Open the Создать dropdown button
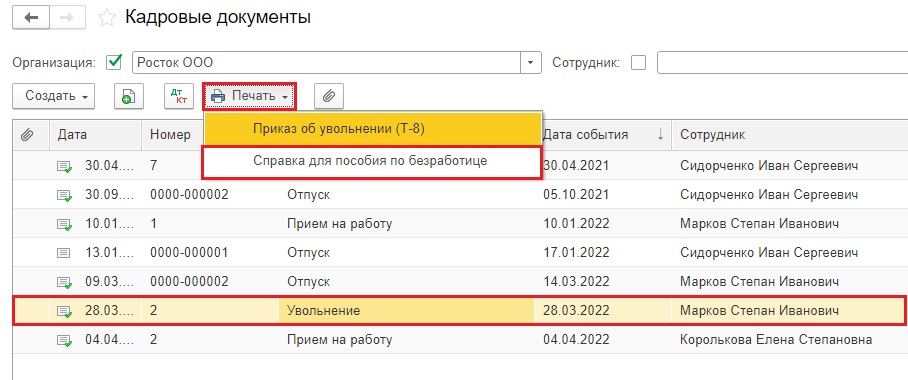Image resolution: width=908 pixels, height=380 pixels. coord(54,96)
